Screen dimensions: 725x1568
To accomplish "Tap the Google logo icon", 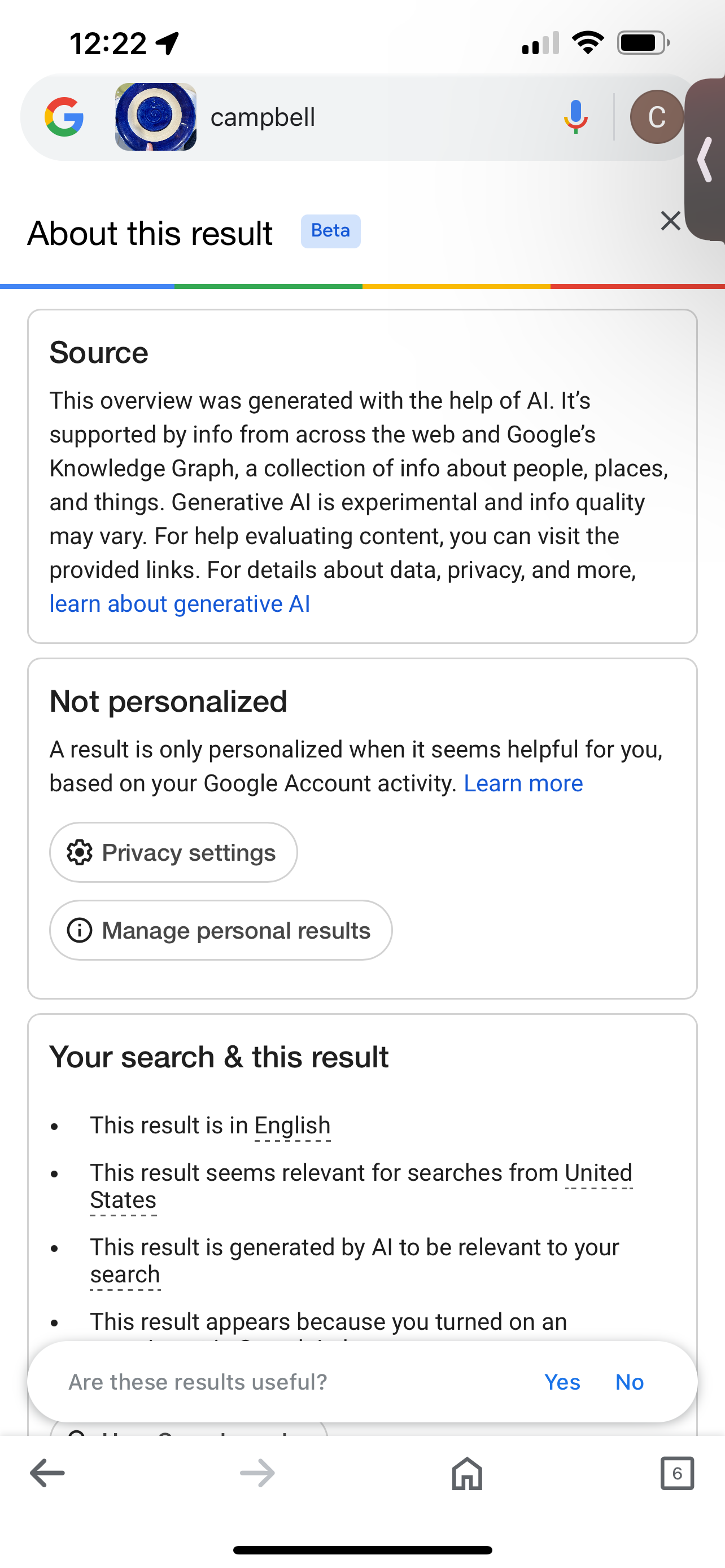I will (64, 117).
